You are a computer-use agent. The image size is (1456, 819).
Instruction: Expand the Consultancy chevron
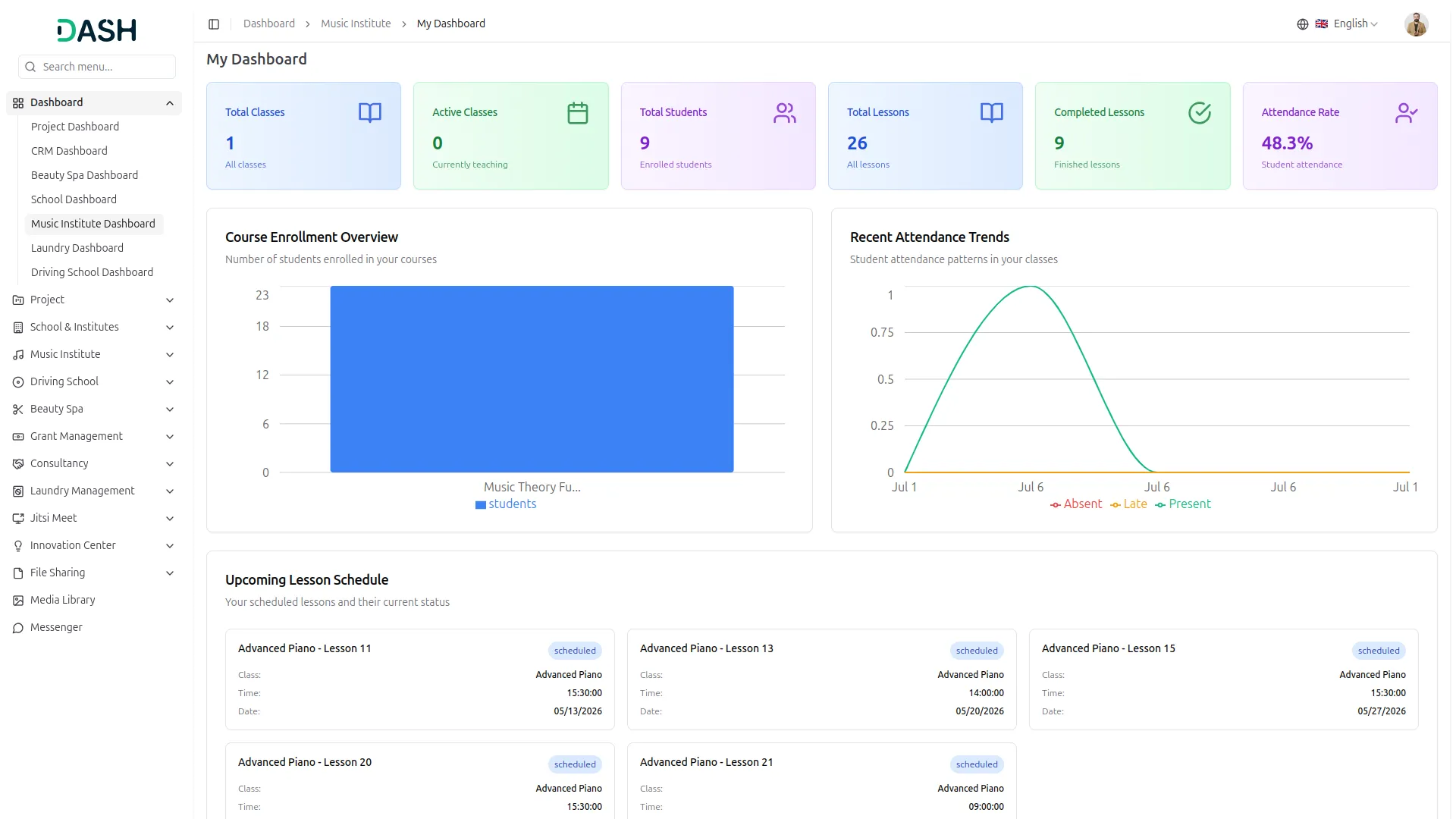(170, 464)
